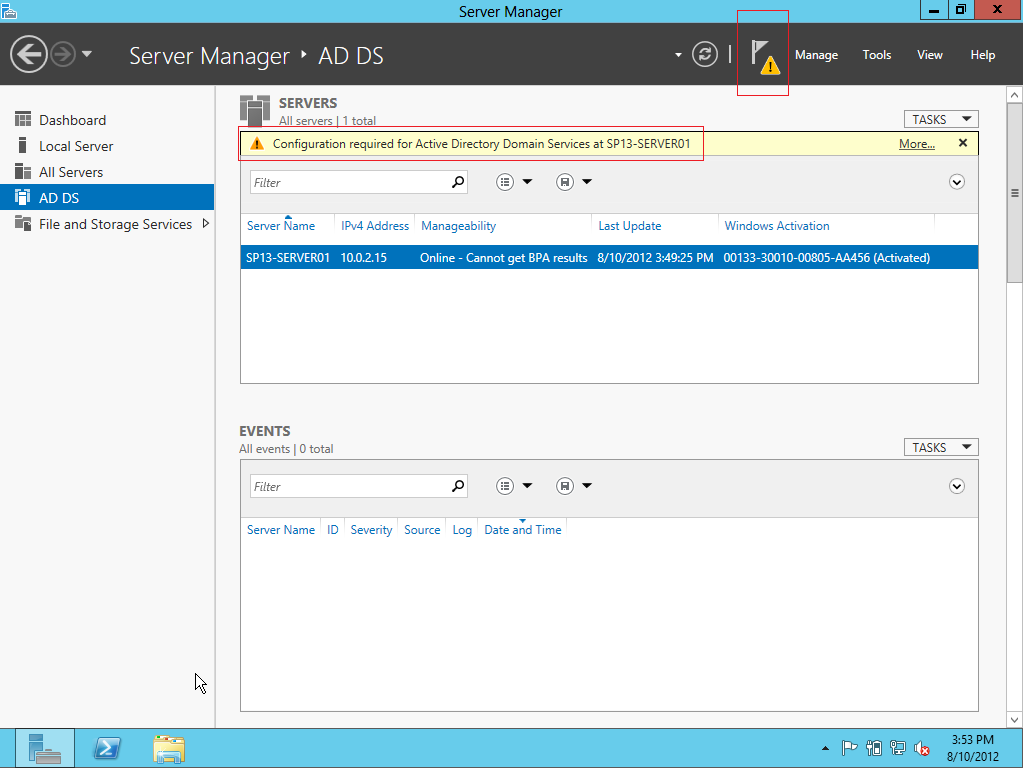
Task: Sort by the Servers tile Server Name column
Action: click(x=281, y=226)
